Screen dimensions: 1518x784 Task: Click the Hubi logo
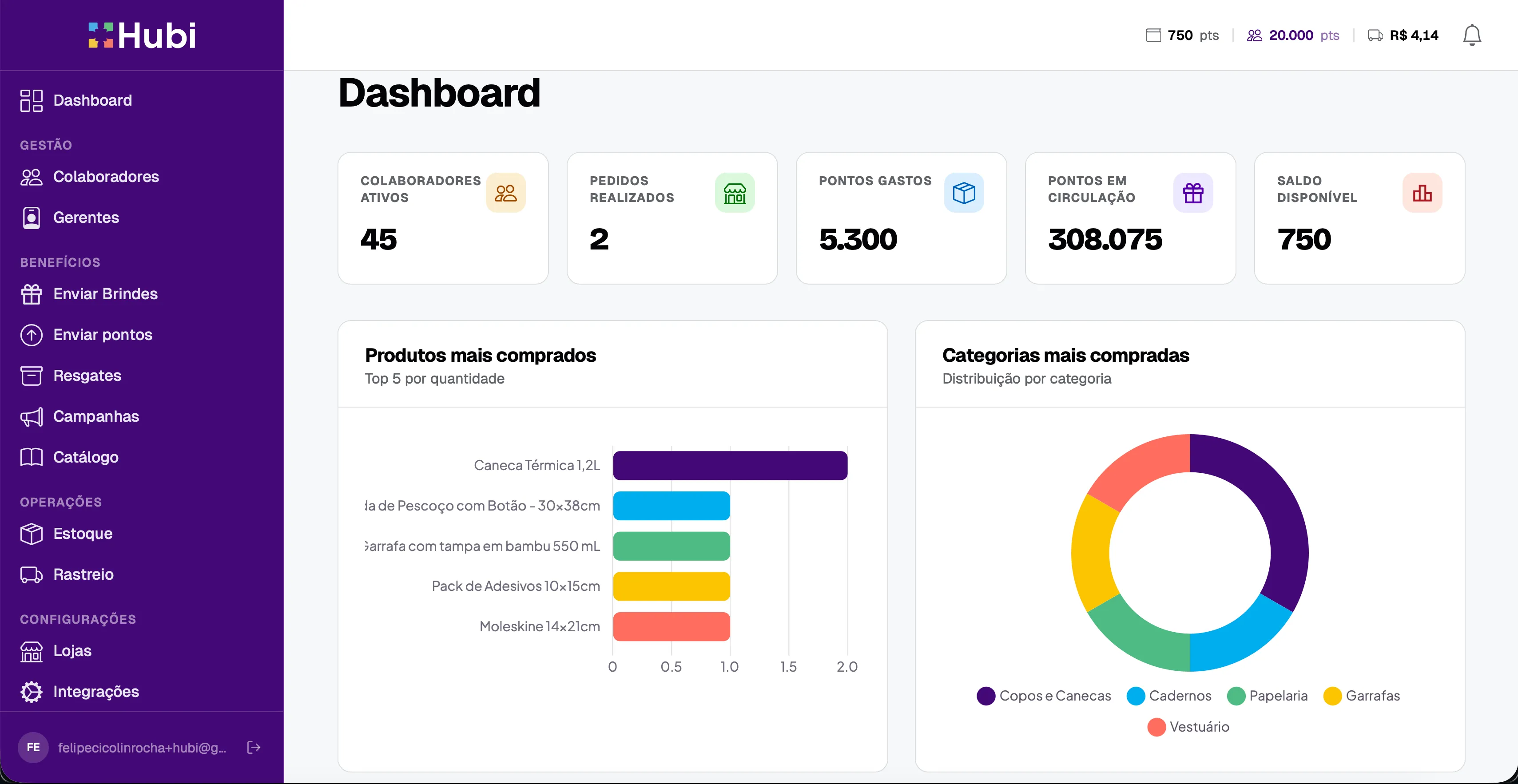(x=141, y=35)
